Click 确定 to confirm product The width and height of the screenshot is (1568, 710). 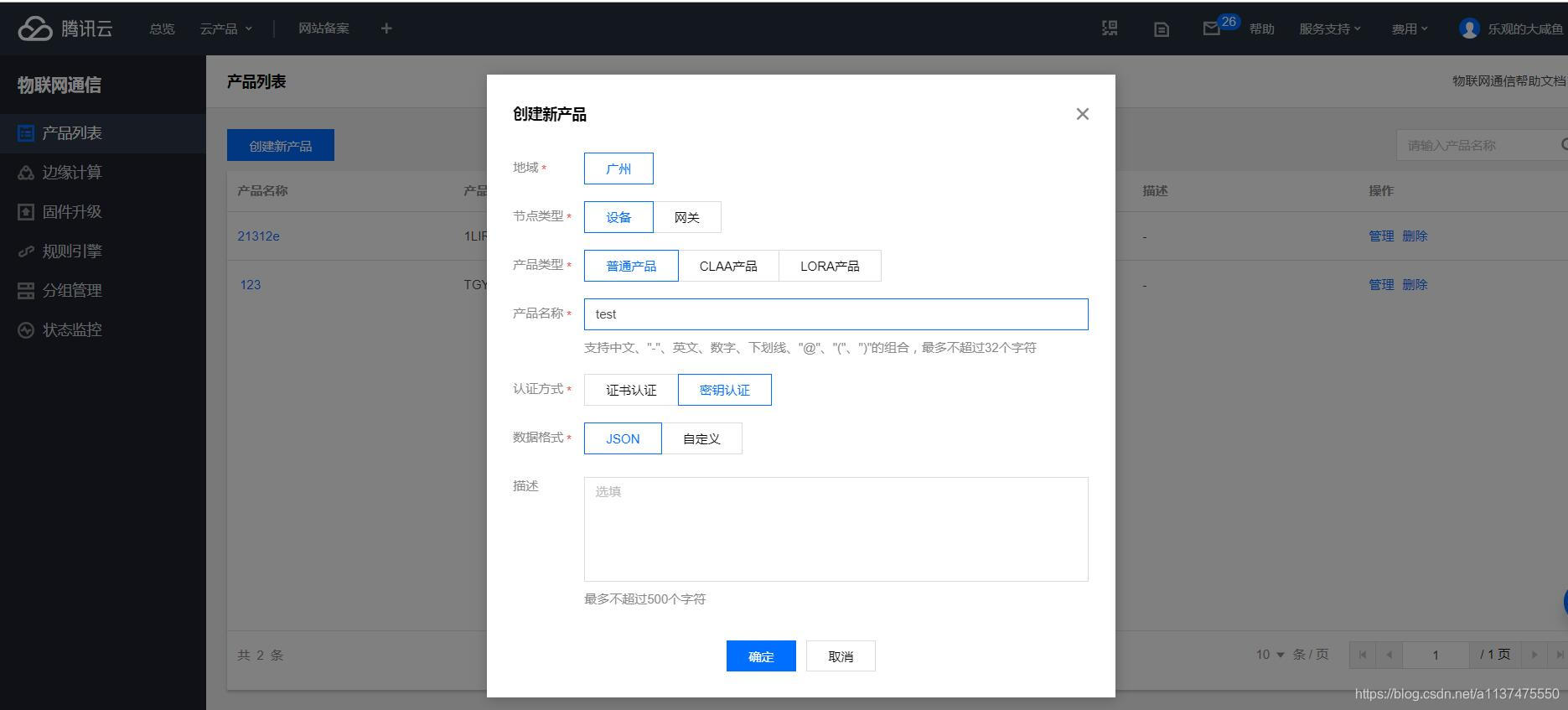pos(761,656)
